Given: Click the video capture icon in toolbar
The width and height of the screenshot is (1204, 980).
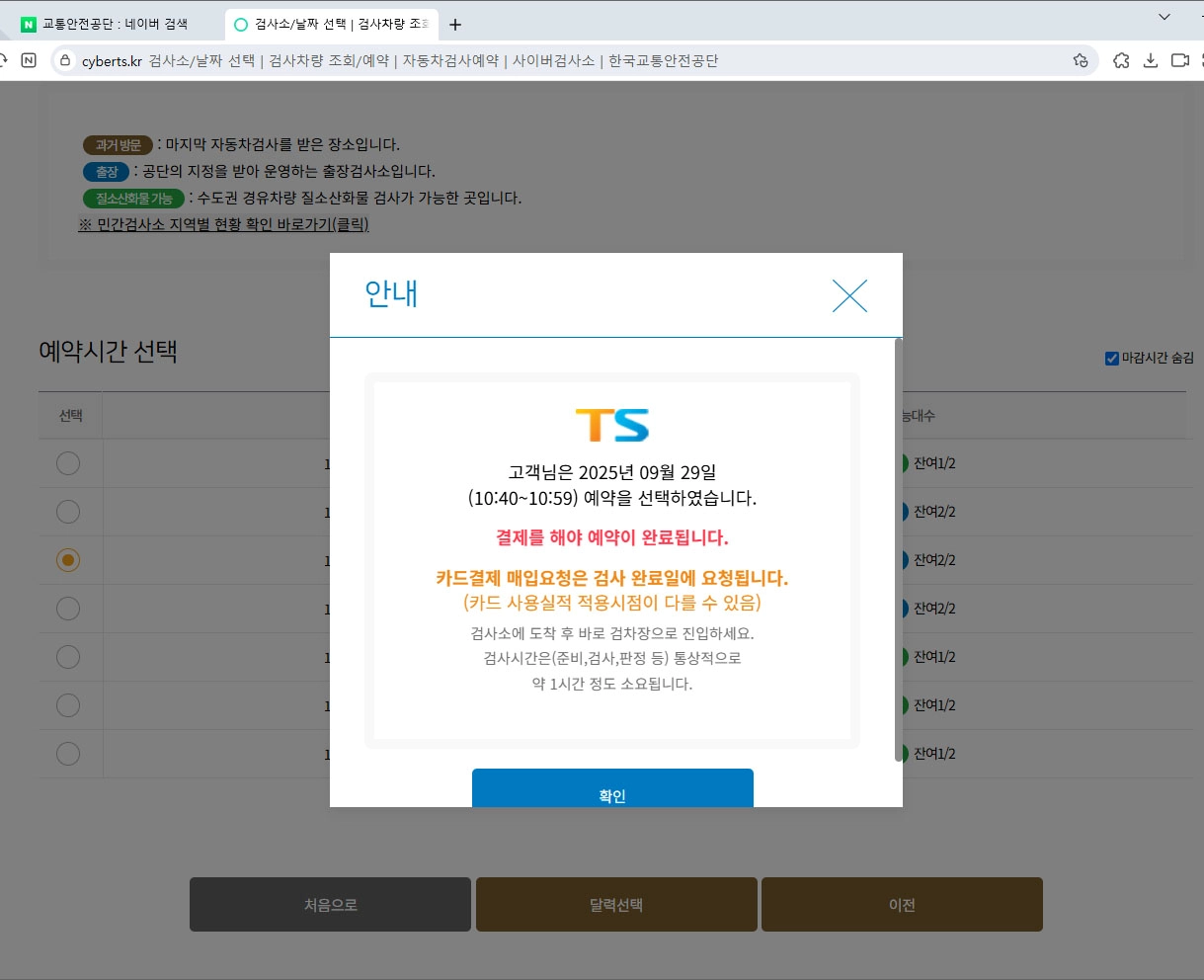Looking at the screenshot, I should pos(1179,60).
